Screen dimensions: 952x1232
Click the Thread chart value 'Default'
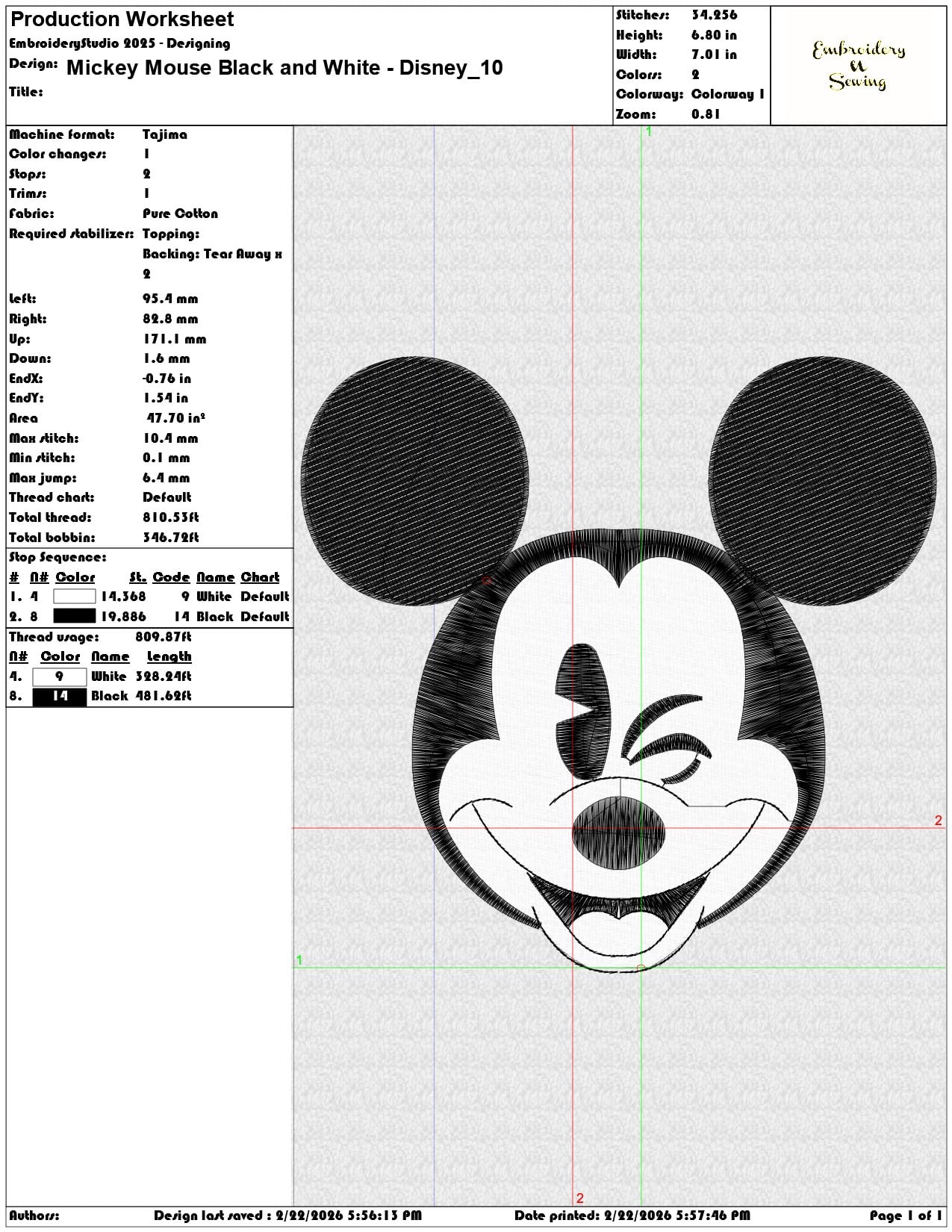click(x=167, y=497)
